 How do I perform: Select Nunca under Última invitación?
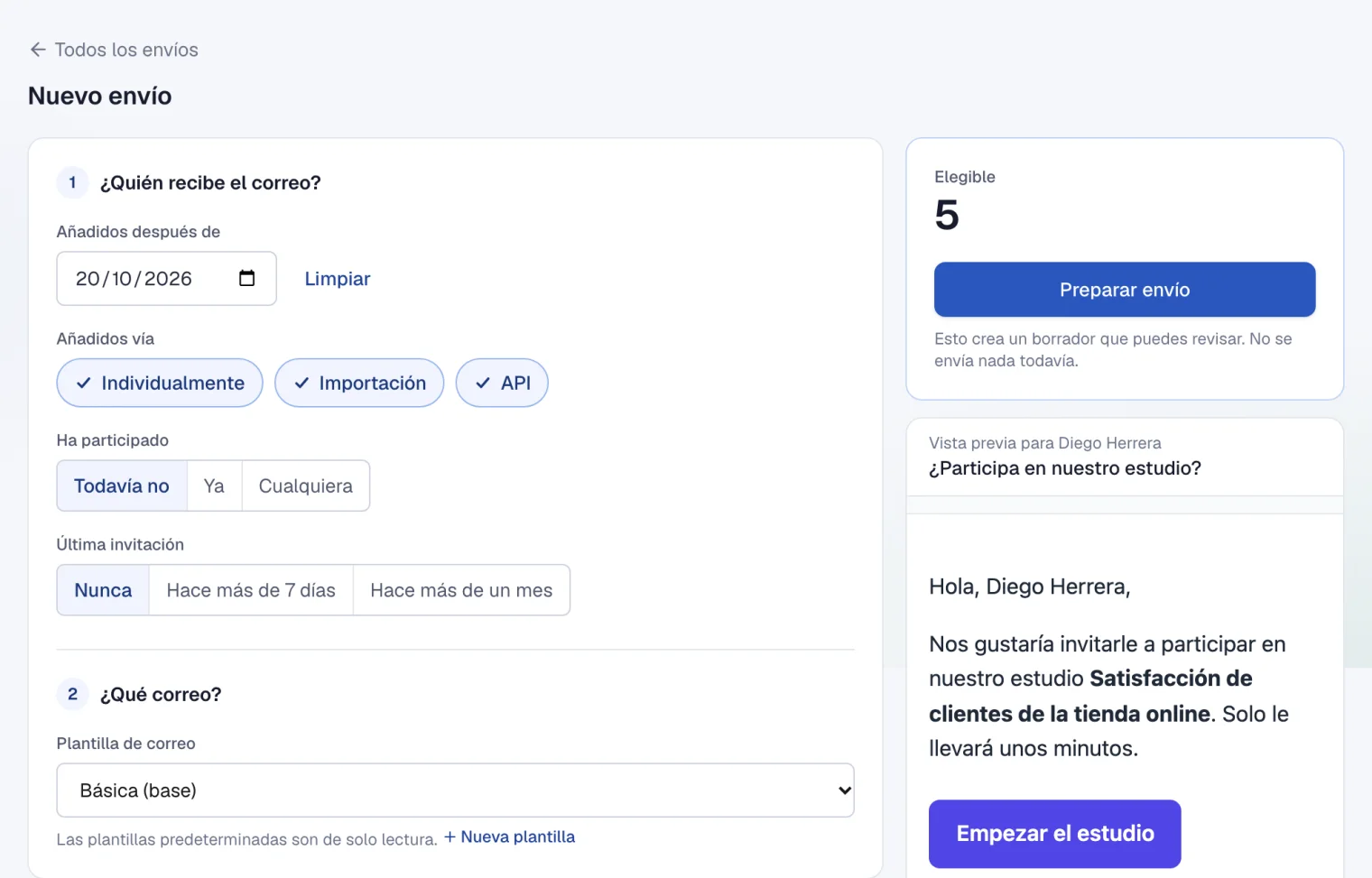(x=103, y=590)
